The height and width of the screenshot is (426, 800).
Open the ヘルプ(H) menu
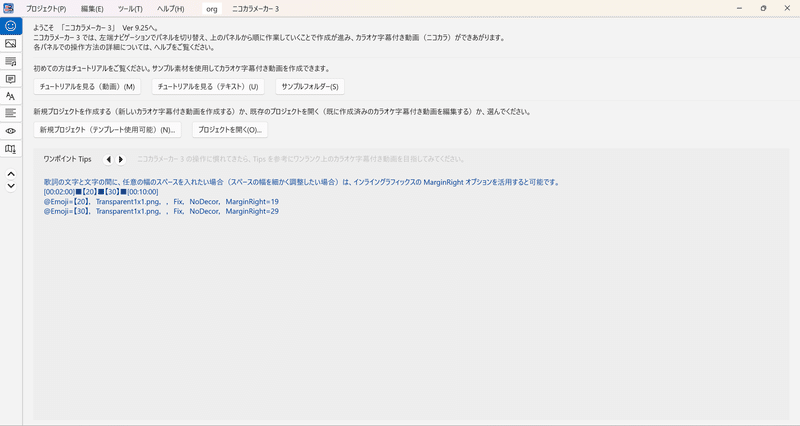tap(170, 9)
